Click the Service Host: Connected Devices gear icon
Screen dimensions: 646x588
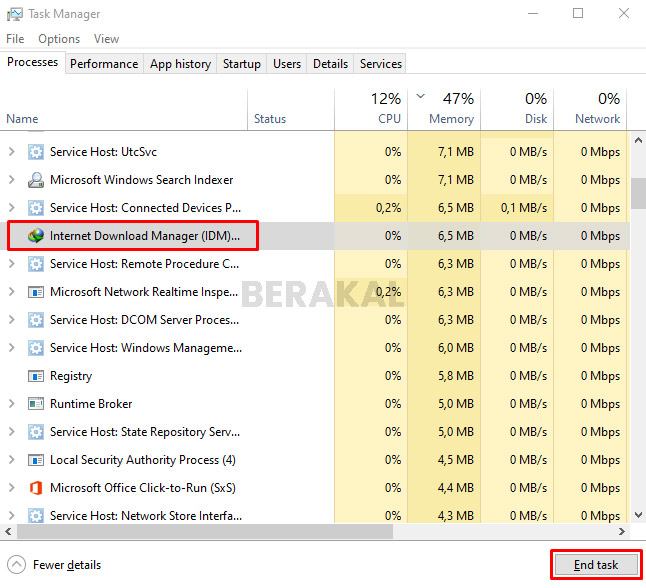[x=36, y=208]
